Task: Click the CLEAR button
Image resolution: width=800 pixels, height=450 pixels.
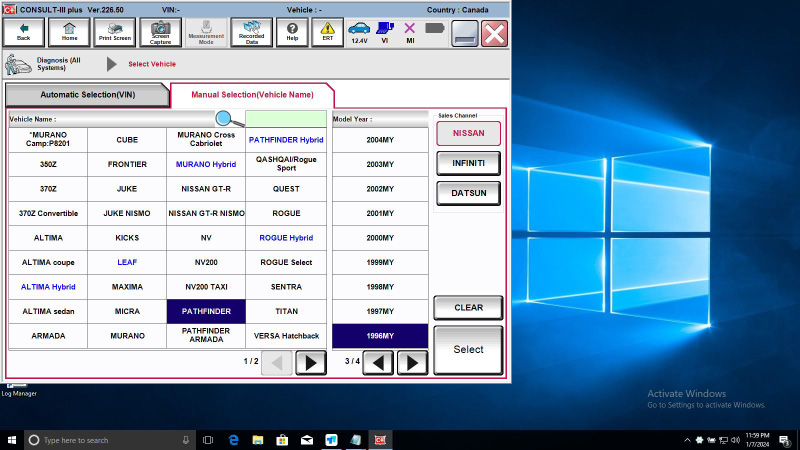Action: (x=468, y=308)
